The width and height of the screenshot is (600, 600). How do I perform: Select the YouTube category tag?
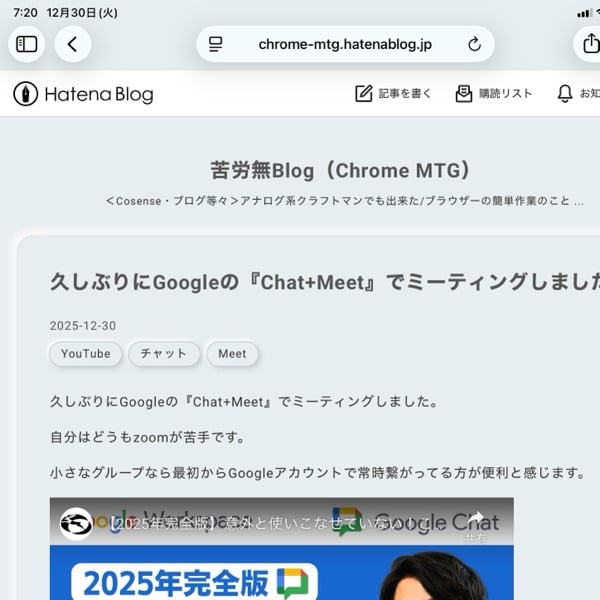(x=86, y=354)
